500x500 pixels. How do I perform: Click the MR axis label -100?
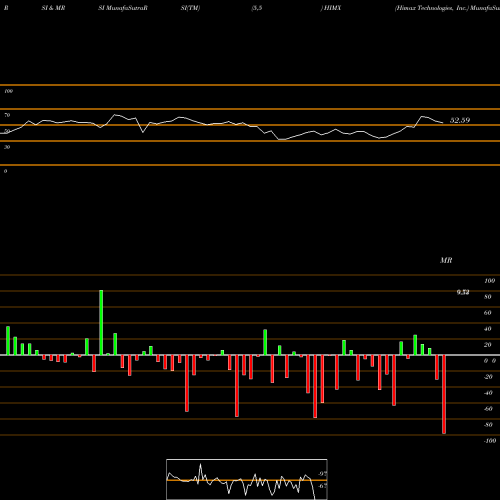pyautogui.click(x=490, y=441)
